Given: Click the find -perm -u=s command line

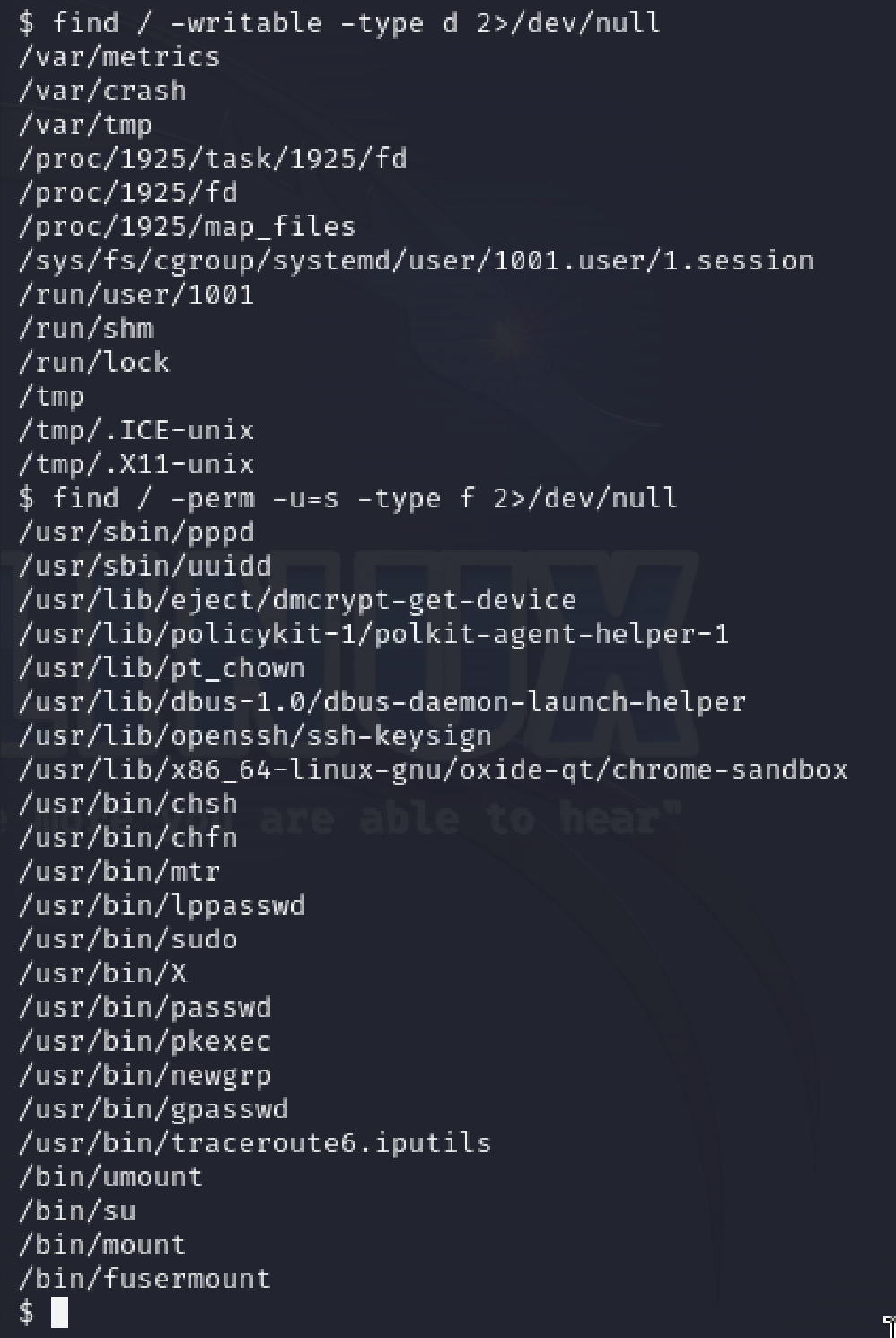Looking at the screenshot, I should [347, 498].
